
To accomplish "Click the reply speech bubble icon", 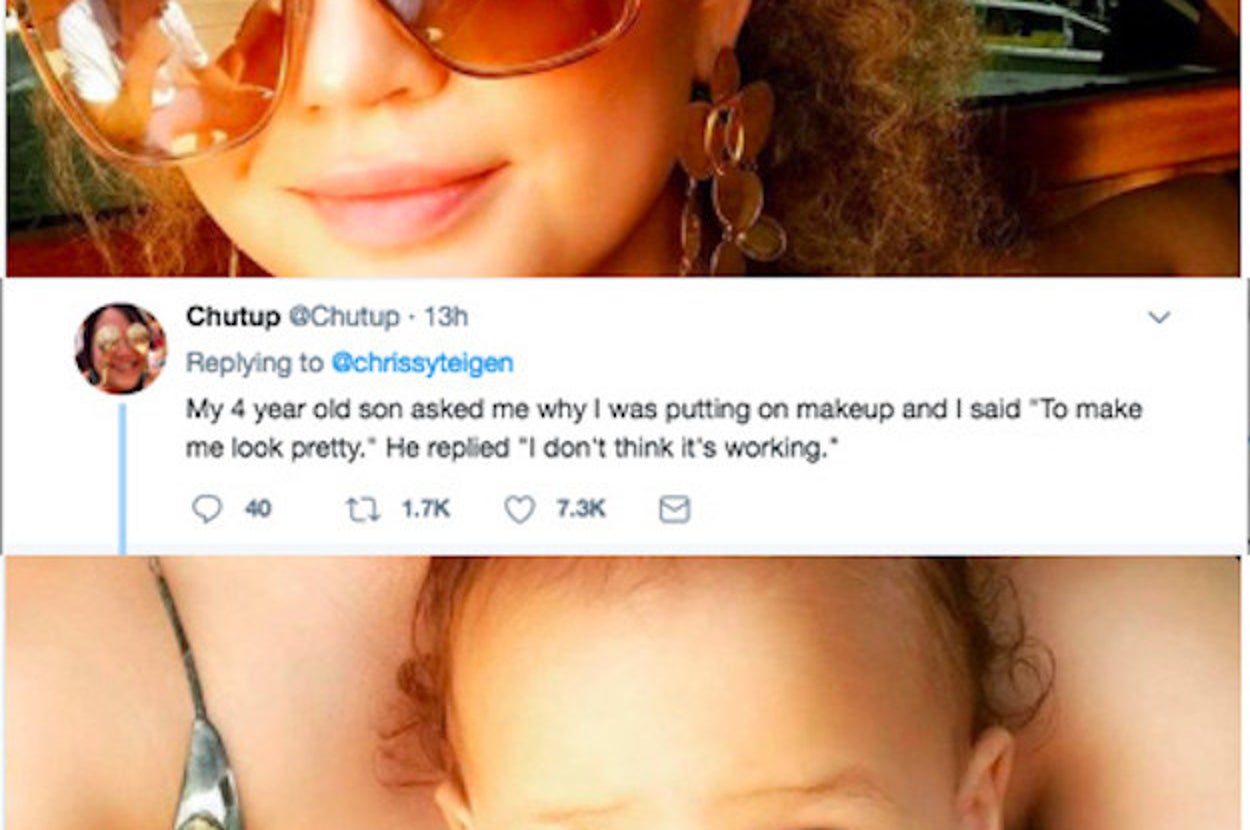I will click(206, 510).
